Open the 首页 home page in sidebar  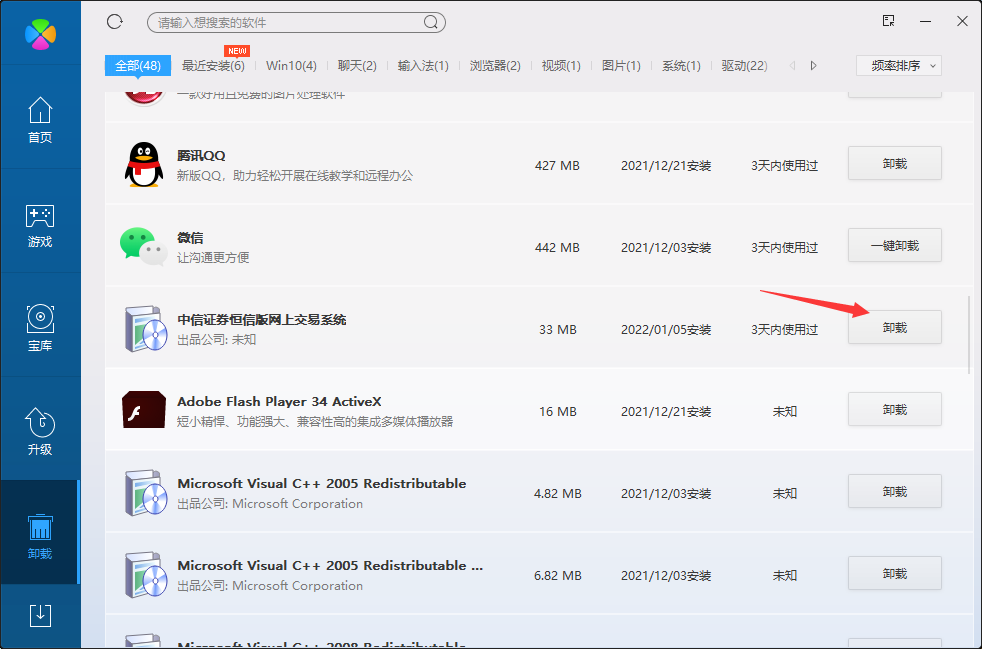click(40, 119)
